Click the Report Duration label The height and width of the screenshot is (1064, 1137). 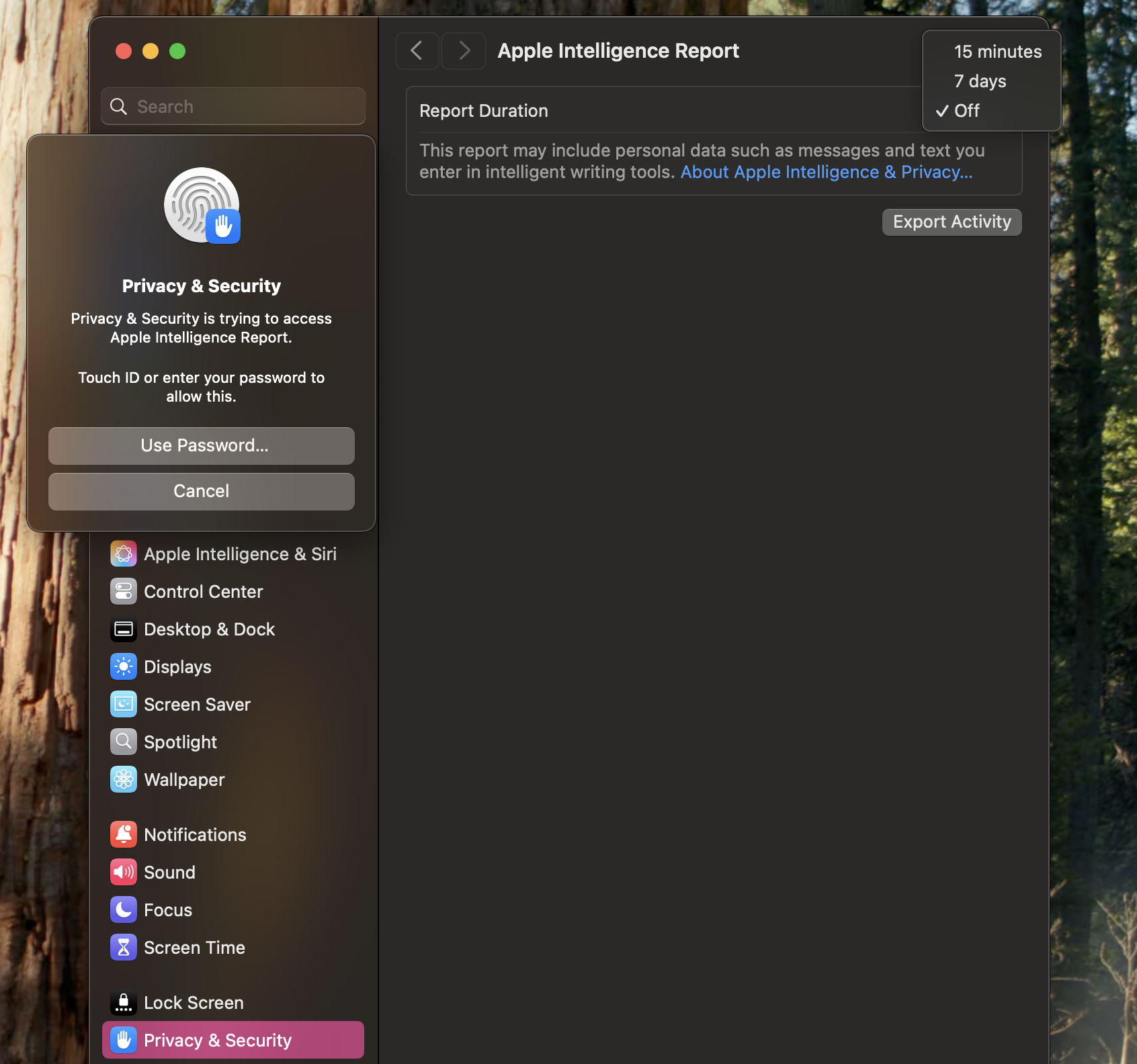pyautogui.click(x=484, y=111)
